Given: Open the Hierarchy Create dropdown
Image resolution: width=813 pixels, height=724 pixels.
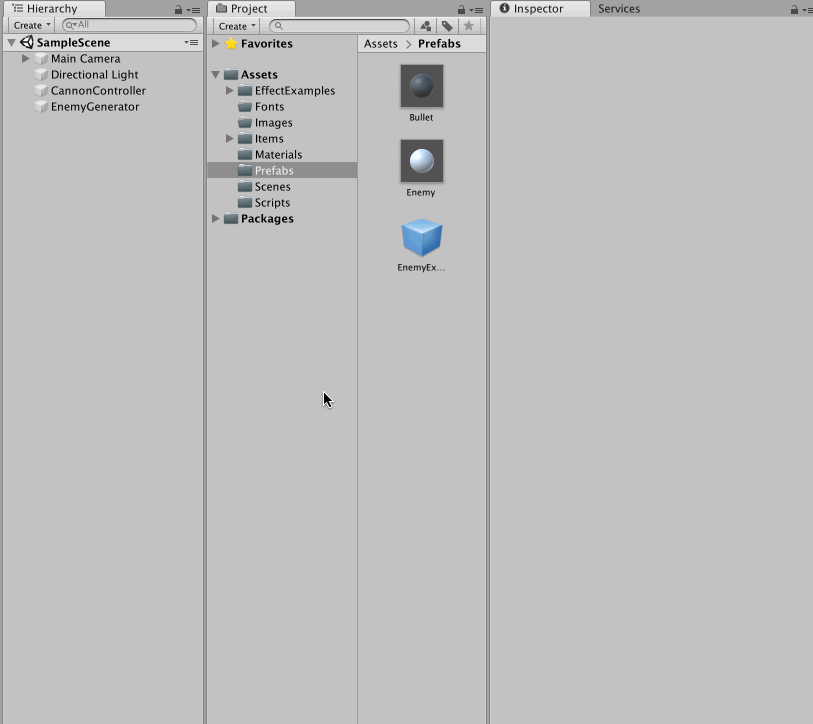Looking at the screenshot, I should click(x=32, y=25).
